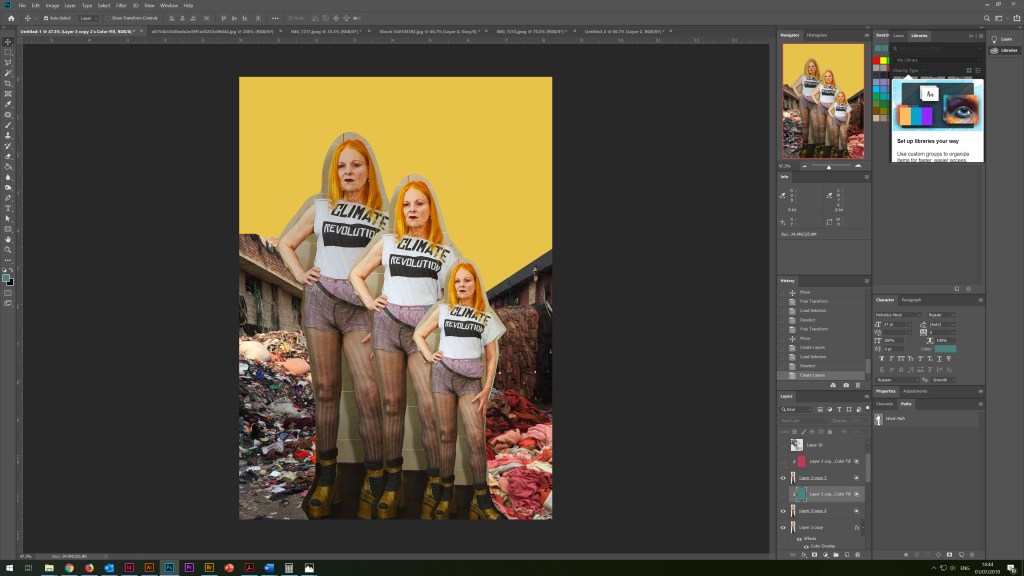This screenshot has width=1024, height=576.
Task: Select the Crop tool
Action: pyautogui.click(x=8, y=83)
